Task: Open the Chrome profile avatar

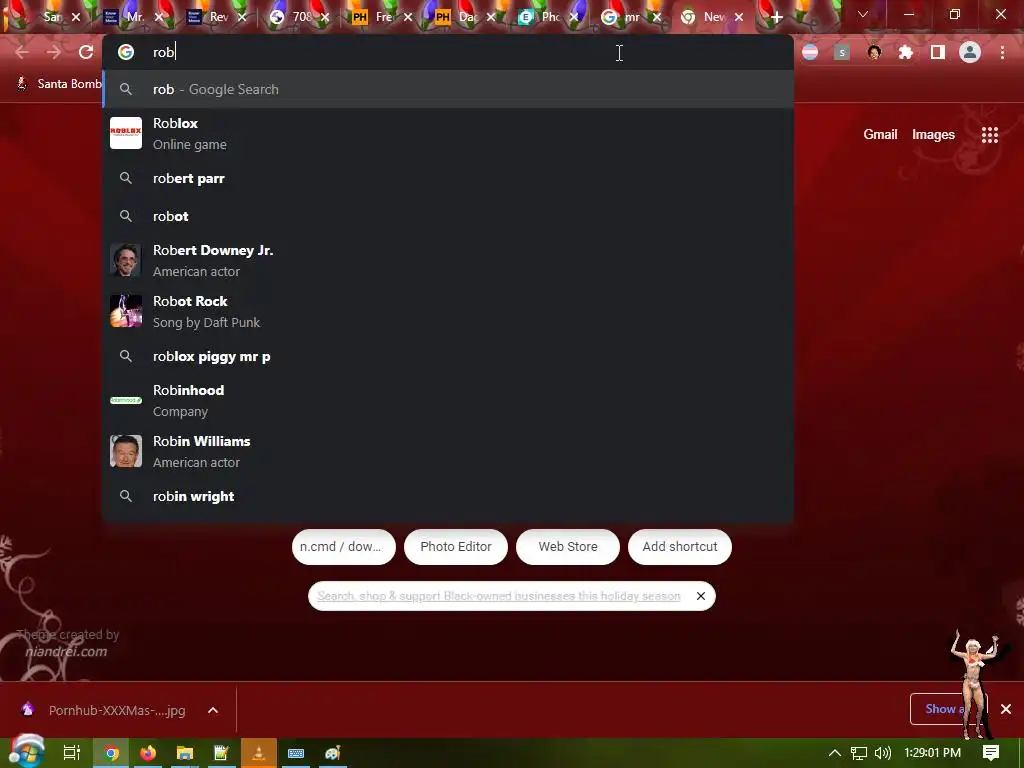Action: click(970, 52)
